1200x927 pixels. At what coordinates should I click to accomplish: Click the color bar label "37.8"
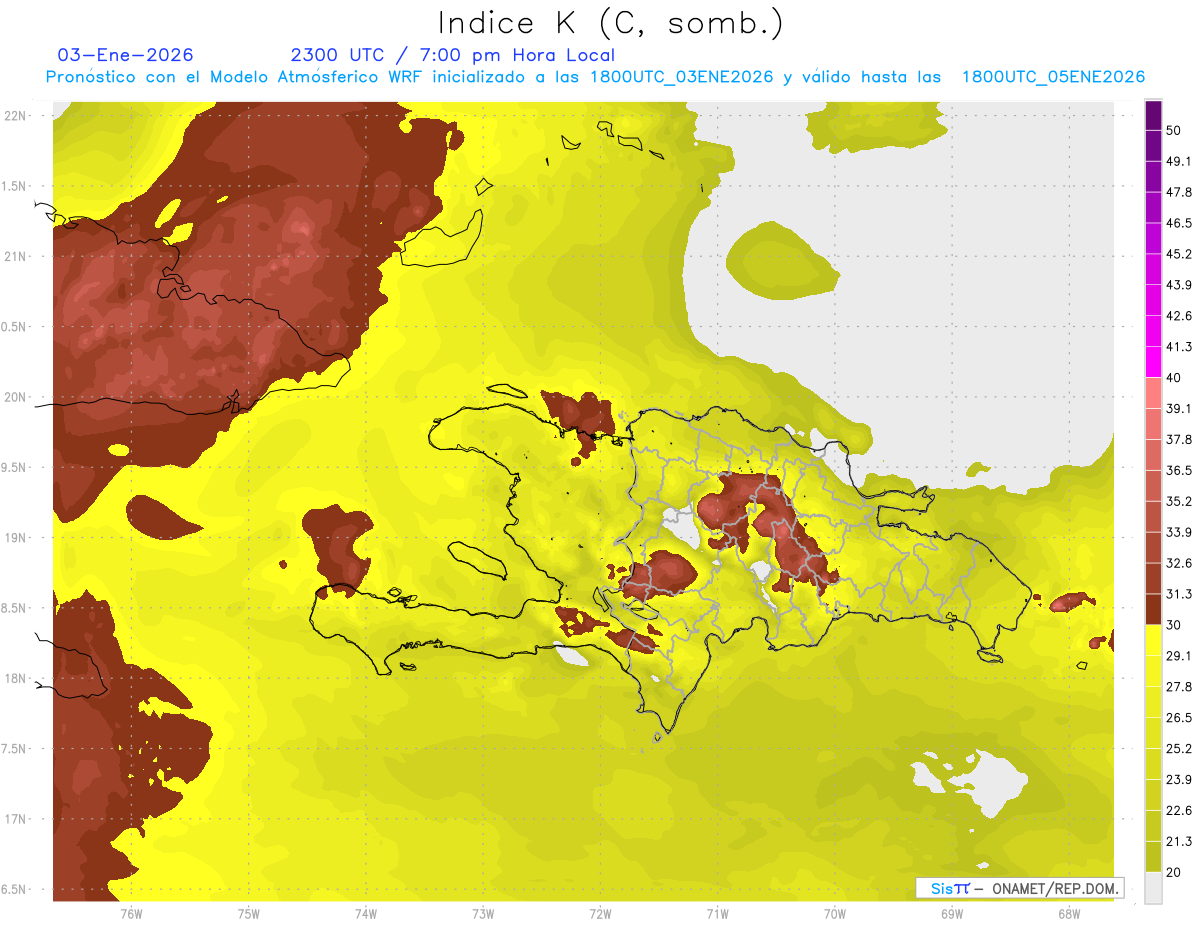coord(1179,439)
